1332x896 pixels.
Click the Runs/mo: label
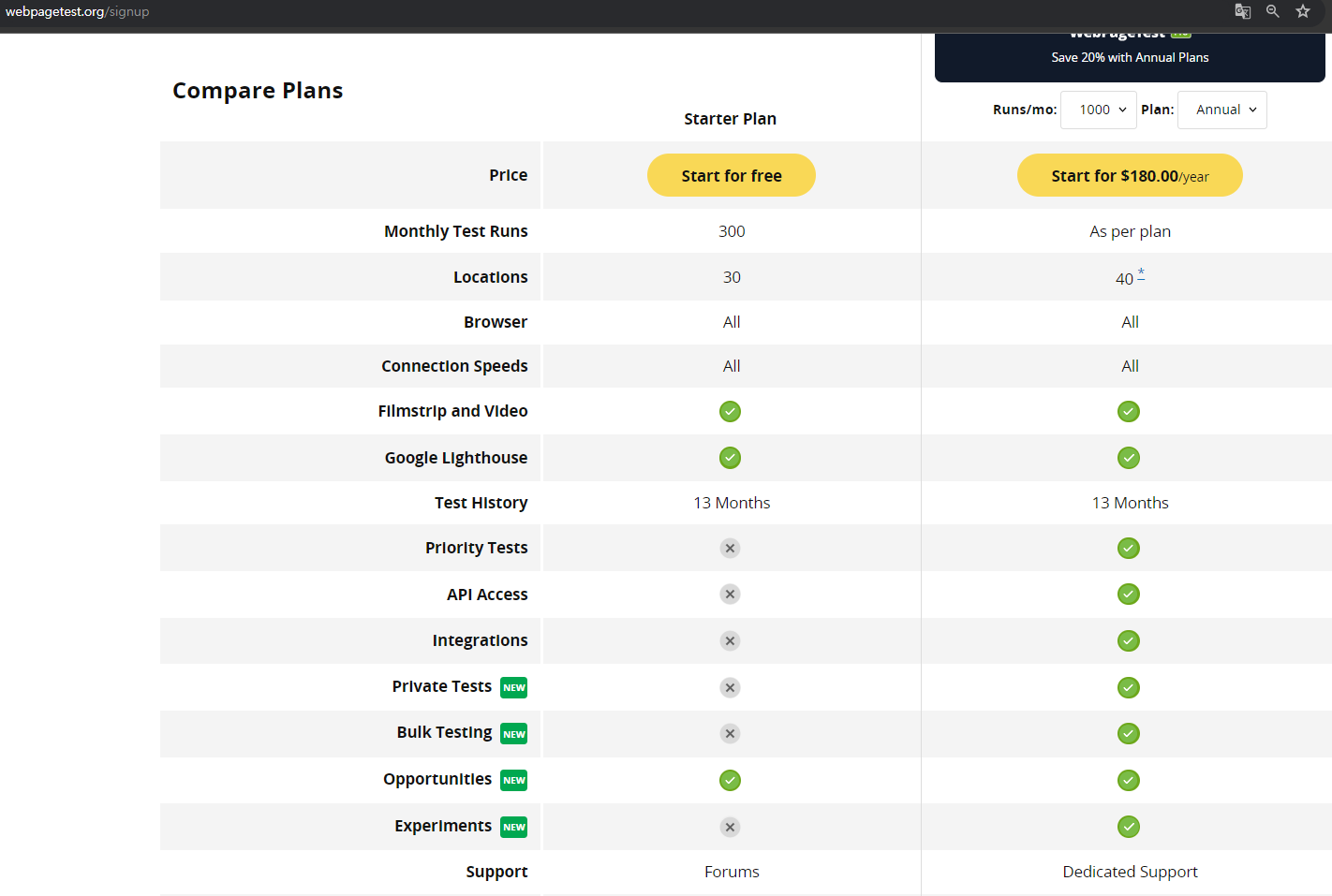1025,110
